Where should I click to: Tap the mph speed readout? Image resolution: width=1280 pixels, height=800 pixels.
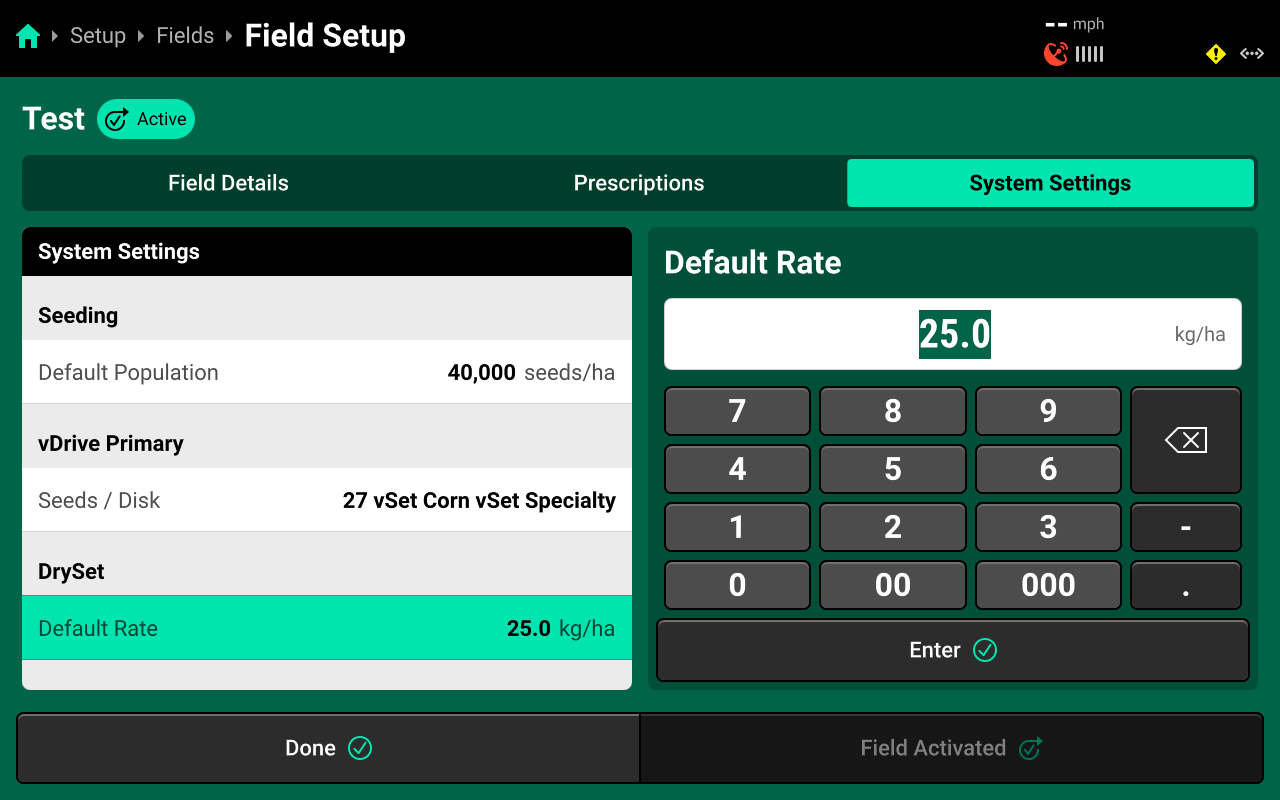pyautogui.click(x=1075, y=24)
